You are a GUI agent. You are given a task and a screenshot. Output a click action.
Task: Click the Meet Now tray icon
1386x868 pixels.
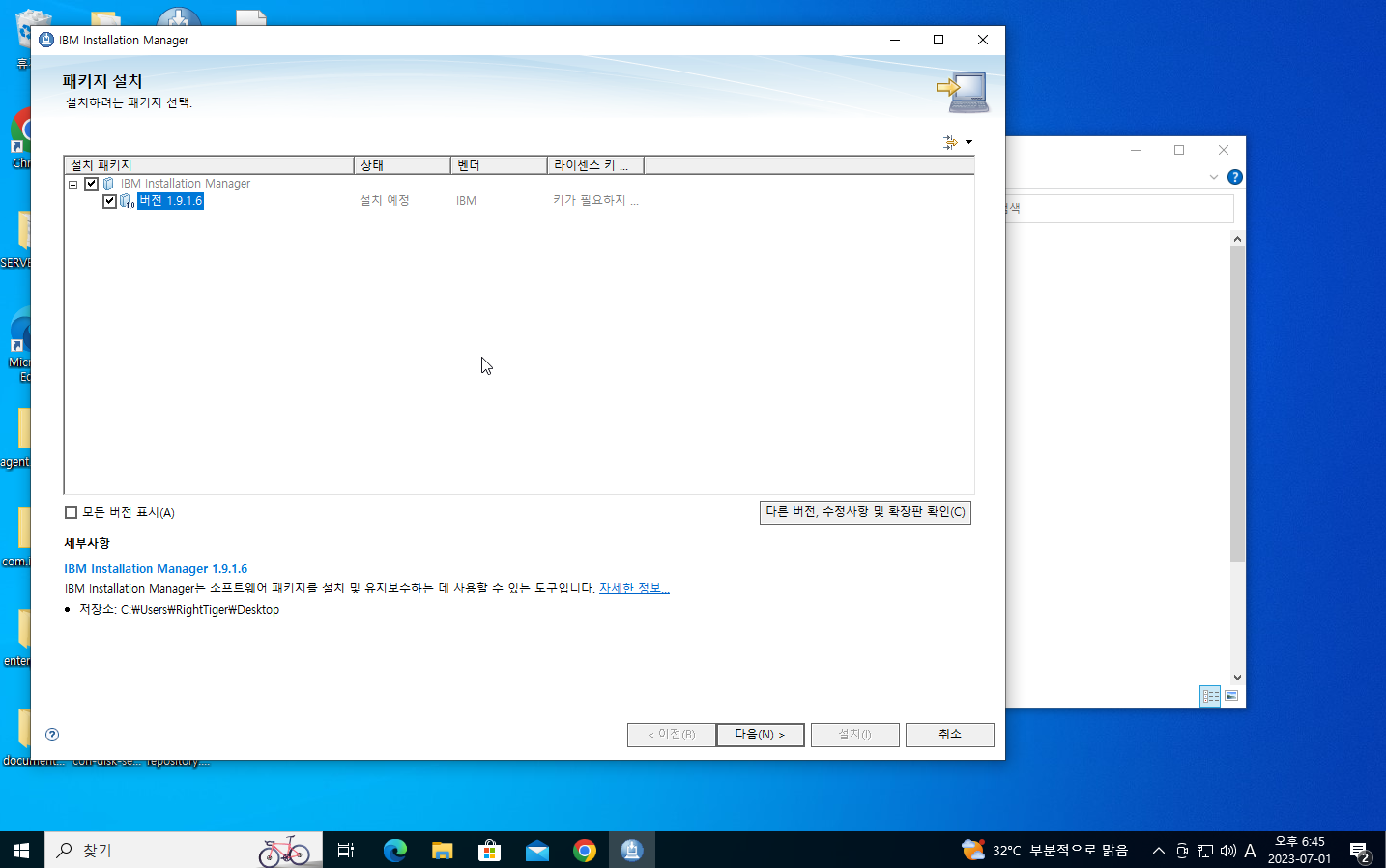(1181, 851)
